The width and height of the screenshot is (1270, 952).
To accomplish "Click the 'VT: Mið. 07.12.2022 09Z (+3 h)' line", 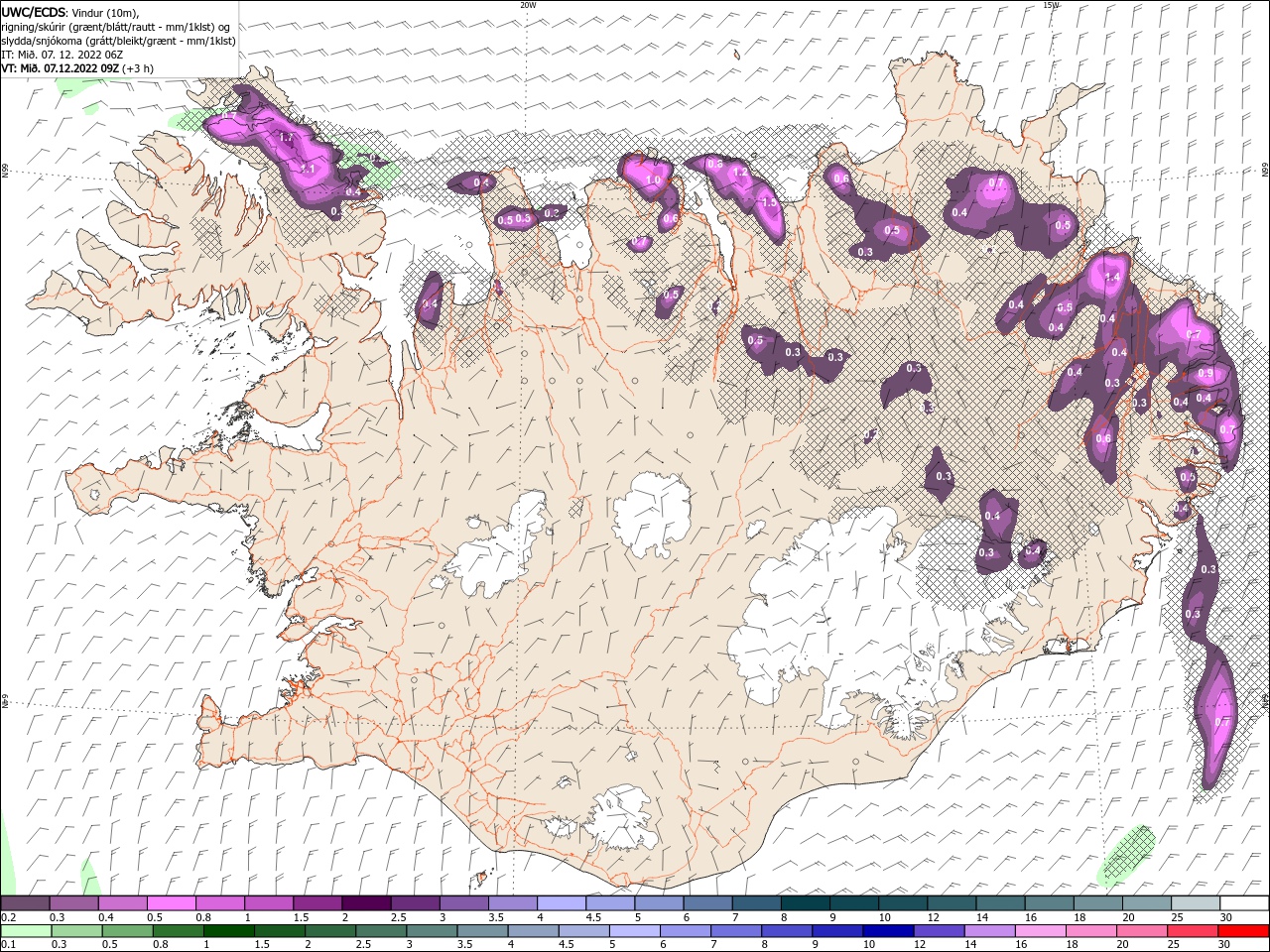I will point(77,68).
